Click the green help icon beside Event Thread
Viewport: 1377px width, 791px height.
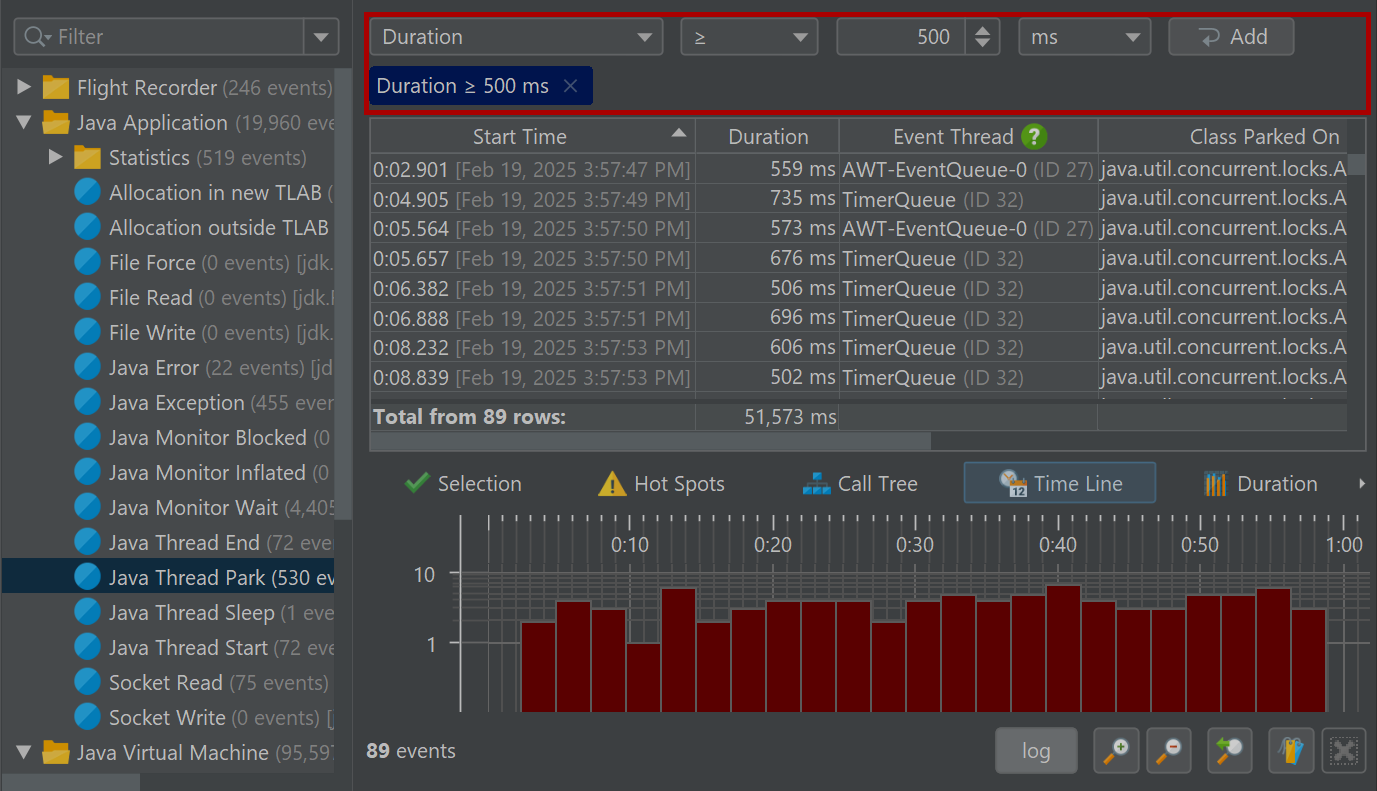(x=1034, y=137)
